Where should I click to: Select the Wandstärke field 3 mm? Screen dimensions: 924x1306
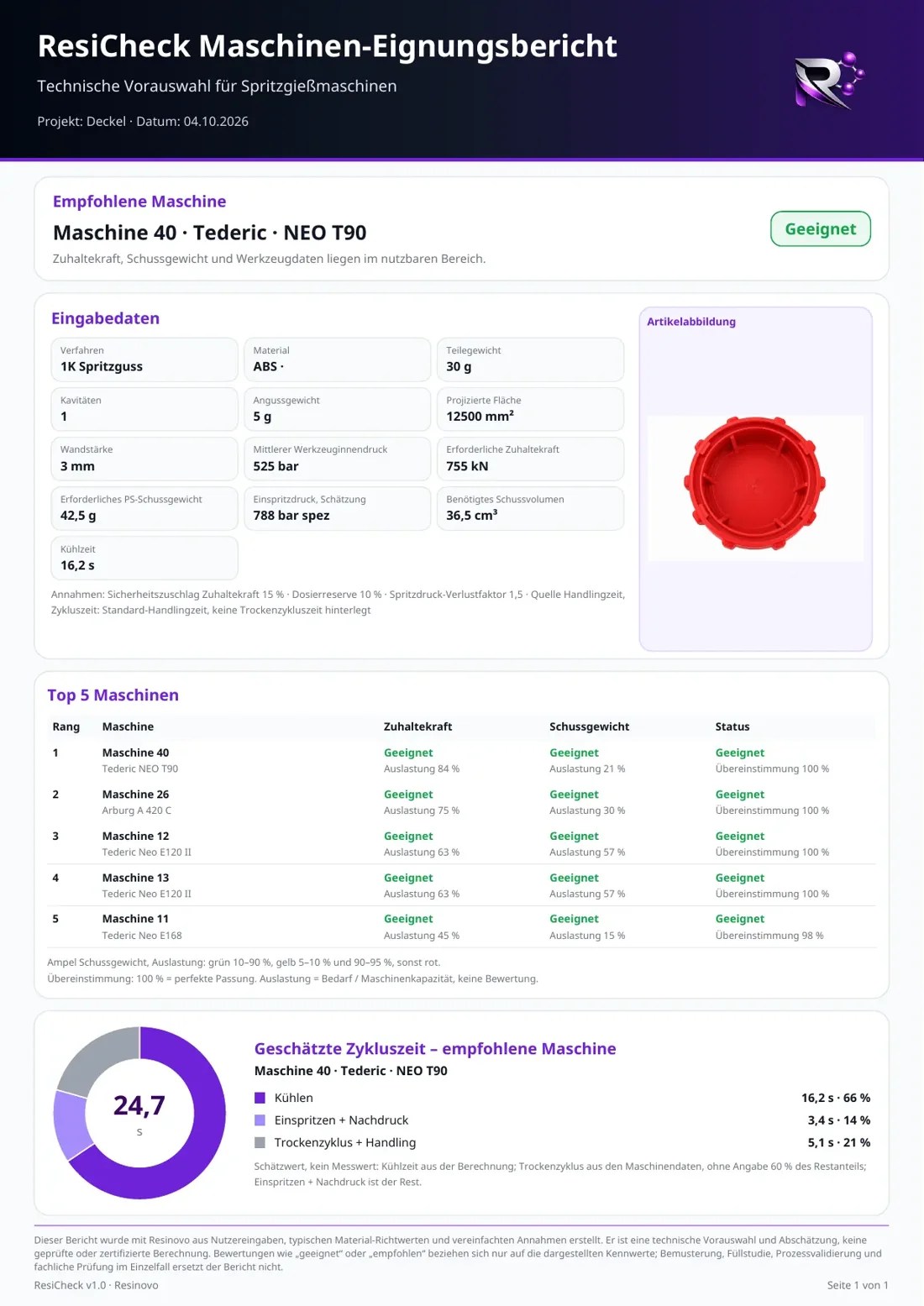tap(144, 459)
